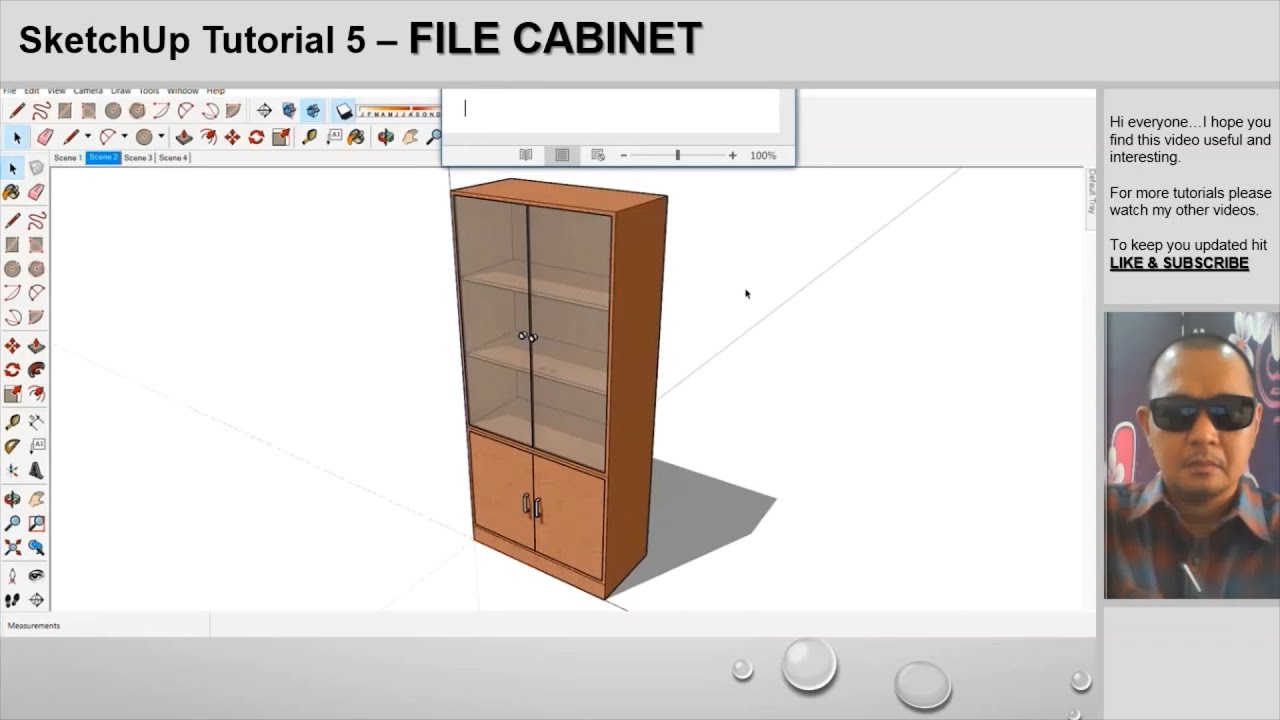The image size is (1280, 720).
Task: Select the Rotate tool in second toolbar row
Action: coord(256,137)
